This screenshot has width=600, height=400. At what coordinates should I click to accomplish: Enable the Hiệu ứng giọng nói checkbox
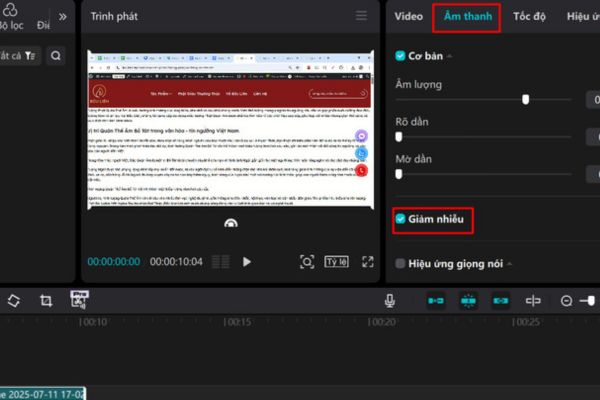pos(401,264)
